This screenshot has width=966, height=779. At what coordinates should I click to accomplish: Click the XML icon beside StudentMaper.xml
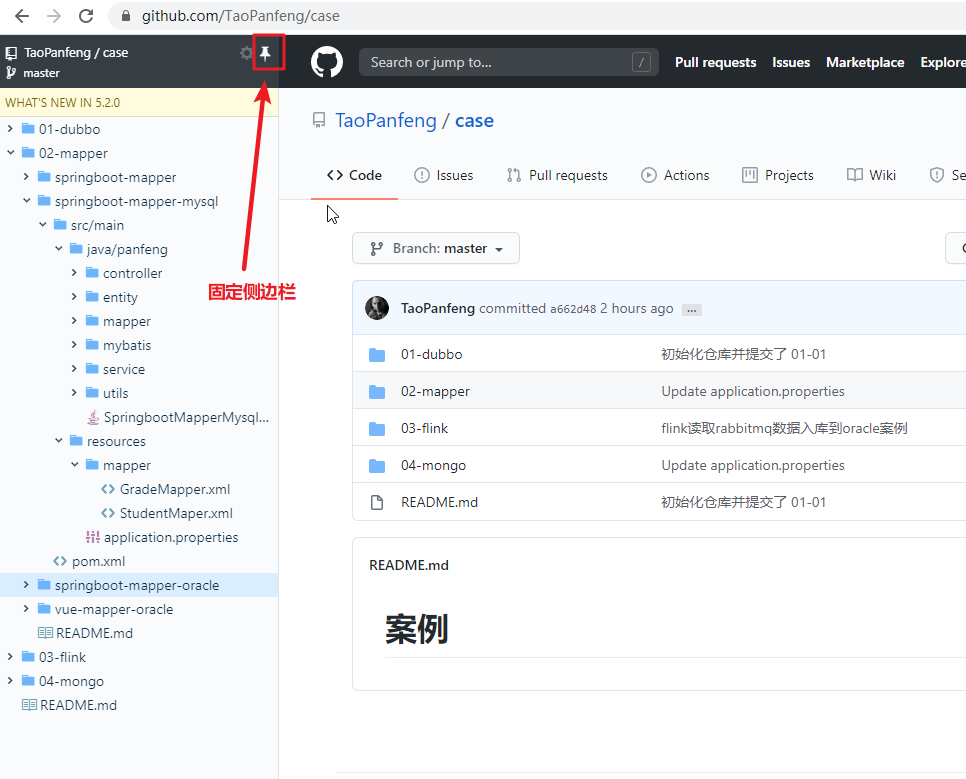(108, 513)
